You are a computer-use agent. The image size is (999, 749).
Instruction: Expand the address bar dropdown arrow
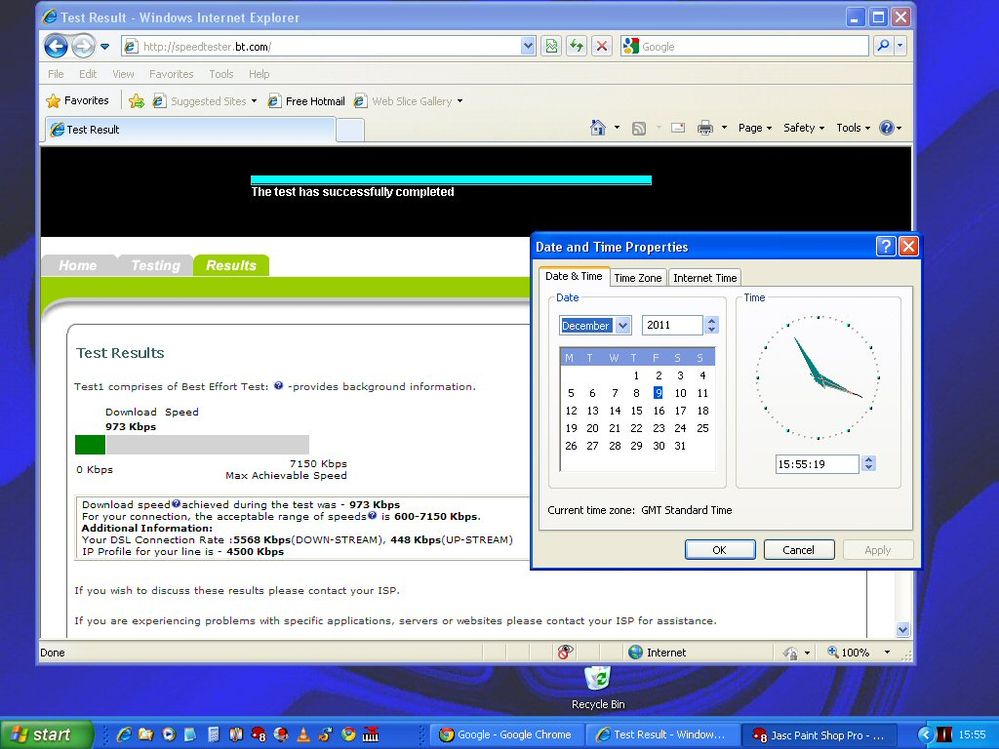528,46
